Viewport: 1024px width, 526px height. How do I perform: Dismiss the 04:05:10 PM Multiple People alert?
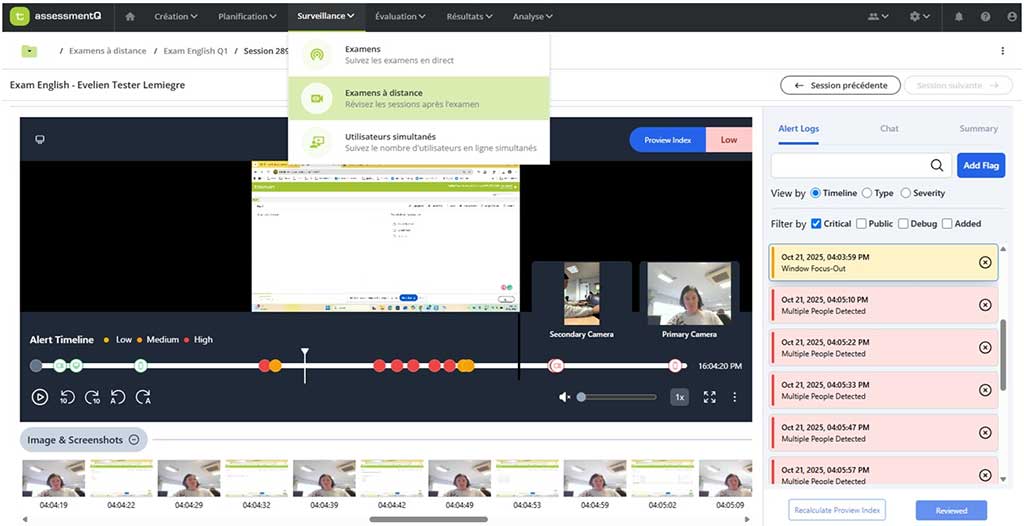[x=985, y=305]
